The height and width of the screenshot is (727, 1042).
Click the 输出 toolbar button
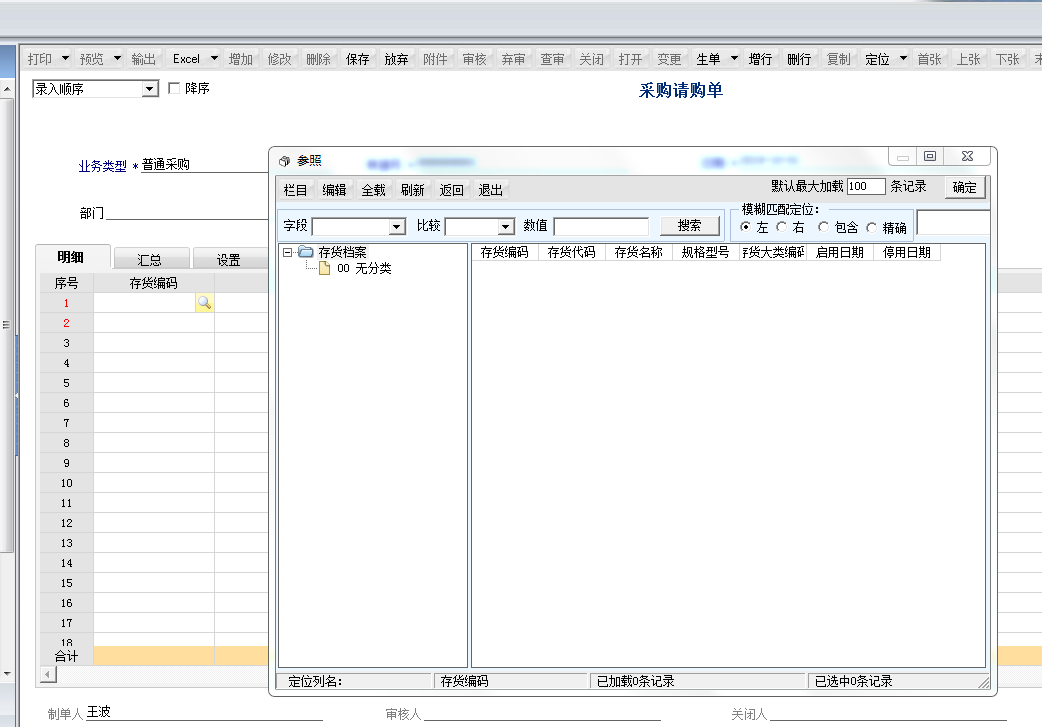tap(144, 59)
